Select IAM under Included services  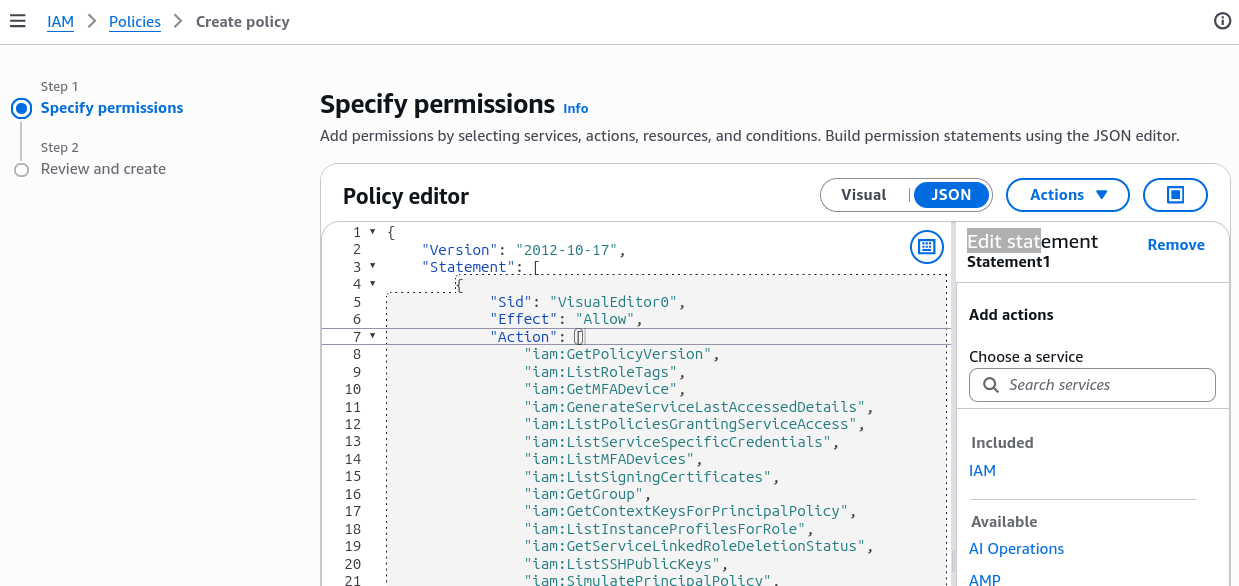tap(982, 471)
